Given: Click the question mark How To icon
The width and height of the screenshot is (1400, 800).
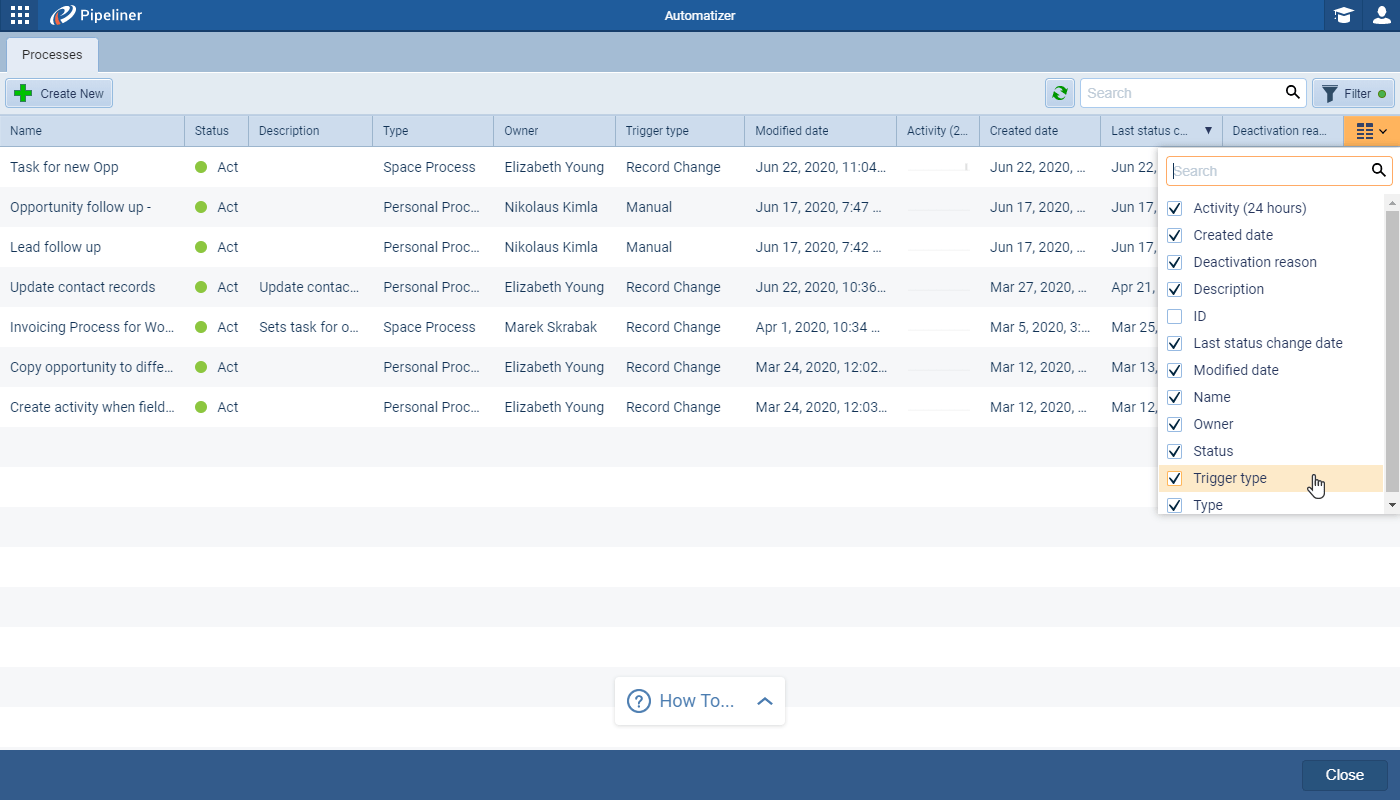Looking at the screenshot, I should pyautogui.click(x=638, y=701).
